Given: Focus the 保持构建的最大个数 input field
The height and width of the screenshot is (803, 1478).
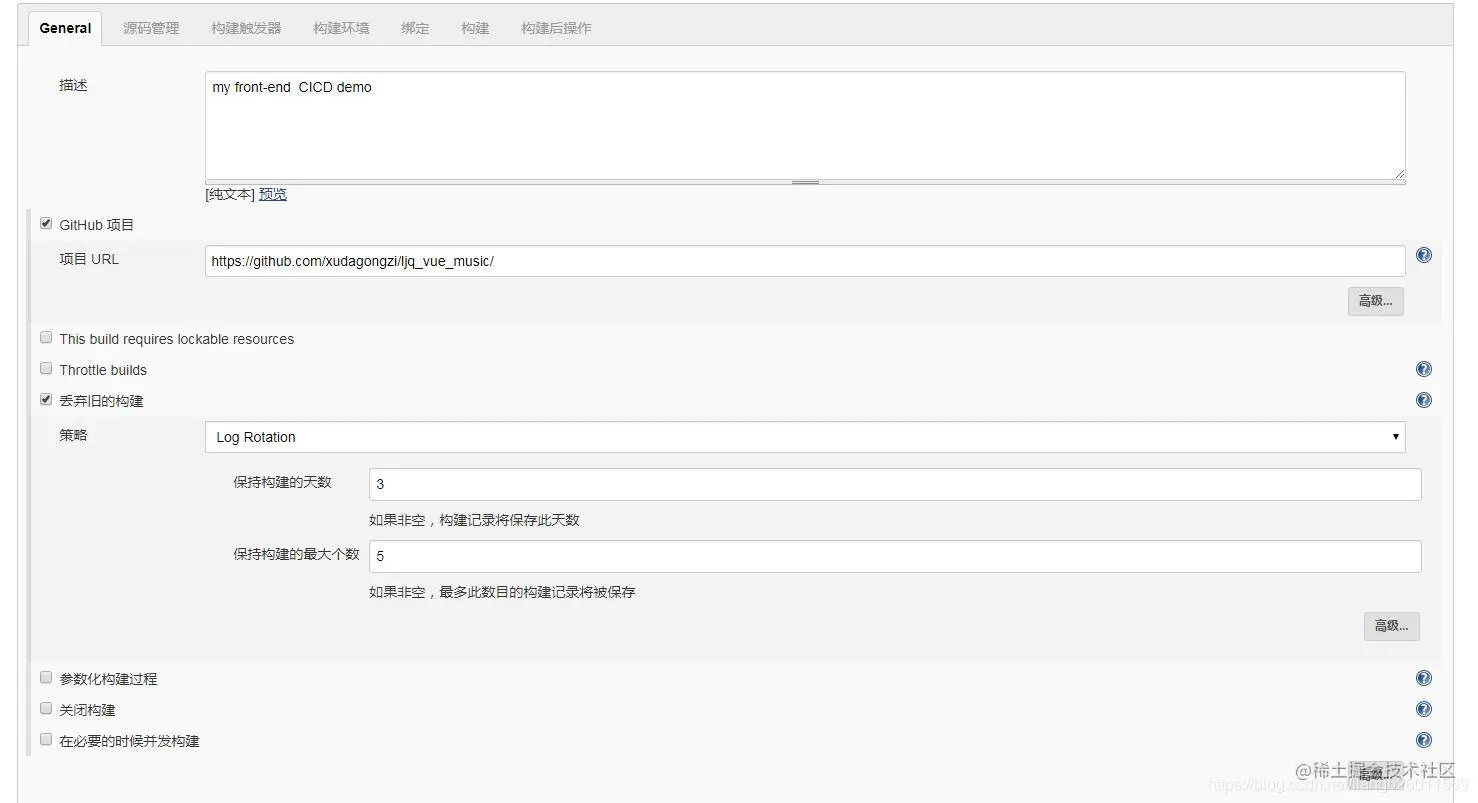Looking at the screenshot, I should click(x=895, y=556).
